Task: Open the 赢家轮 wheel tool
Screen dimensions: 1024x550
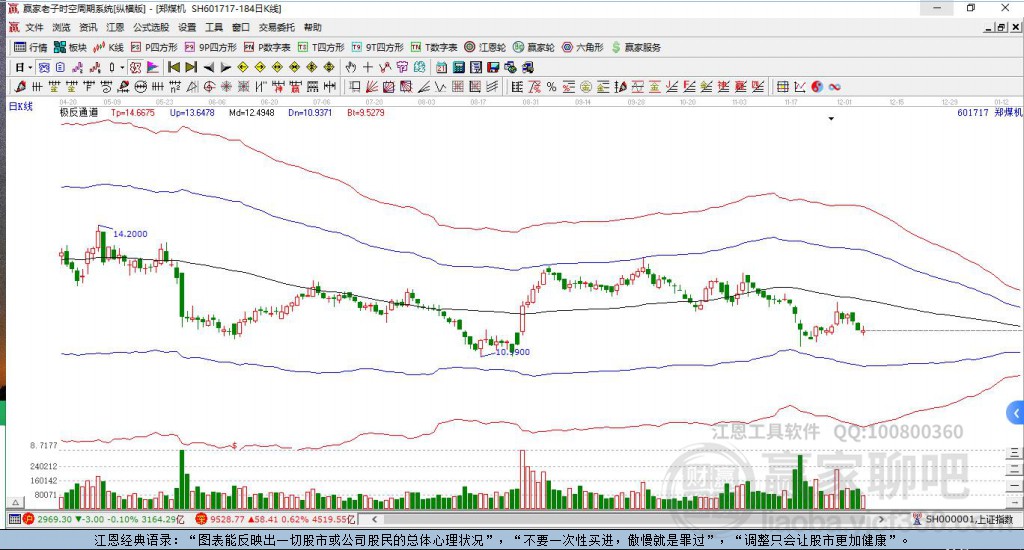Action: click(534, 47)
